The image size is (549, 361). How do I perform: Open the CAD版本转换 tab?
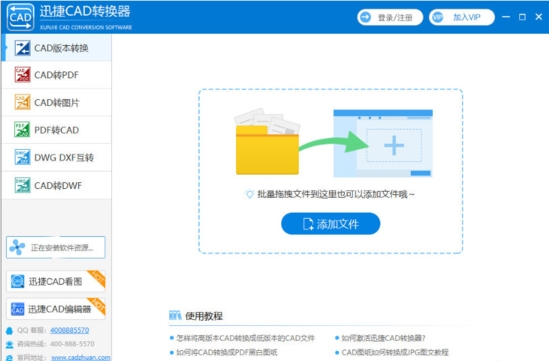57,48
